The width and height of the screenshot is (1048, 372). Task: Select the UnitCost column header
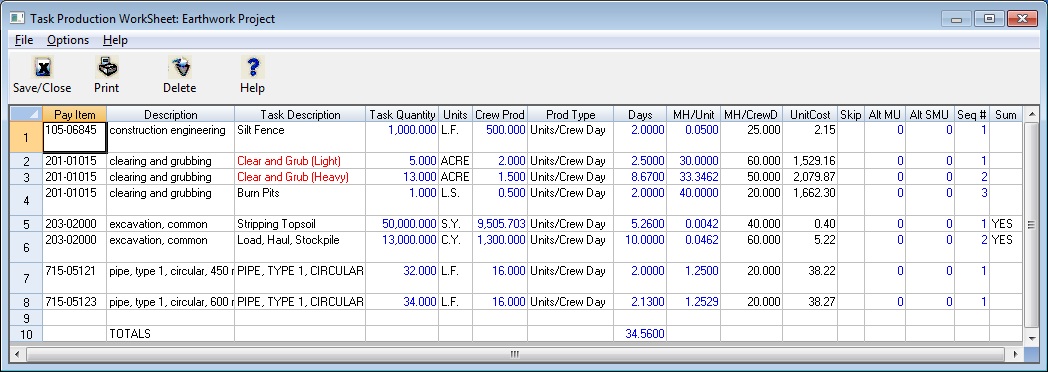click(809, 115)
